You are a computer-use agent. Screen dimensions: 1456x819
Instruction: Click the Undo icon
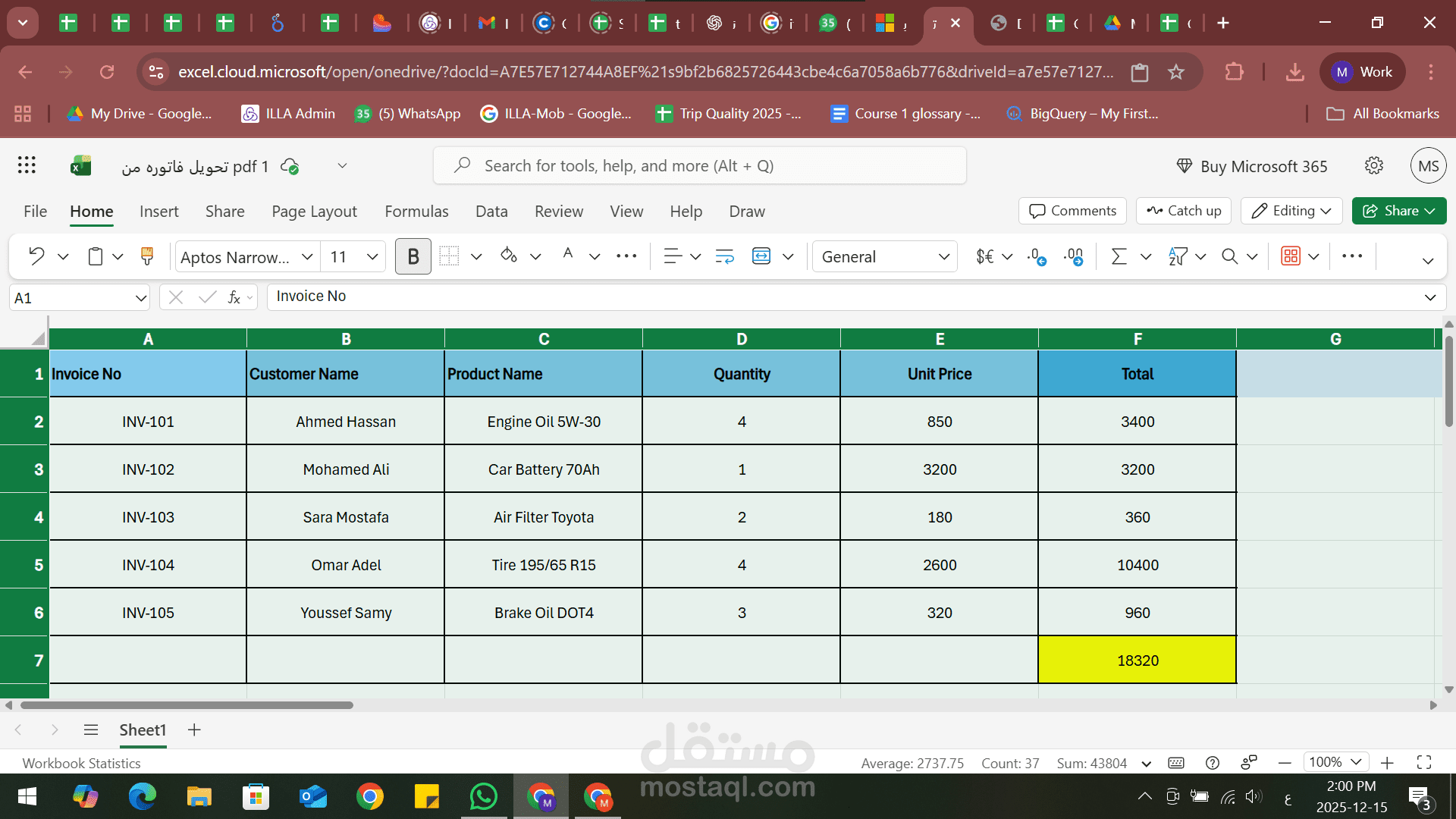coord(35,256)
